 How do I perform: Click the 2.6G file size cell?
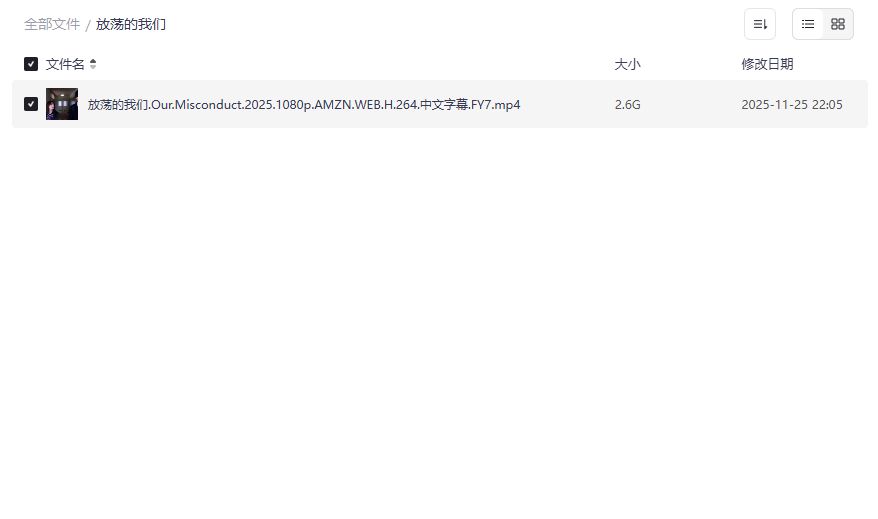click(627, 105)
